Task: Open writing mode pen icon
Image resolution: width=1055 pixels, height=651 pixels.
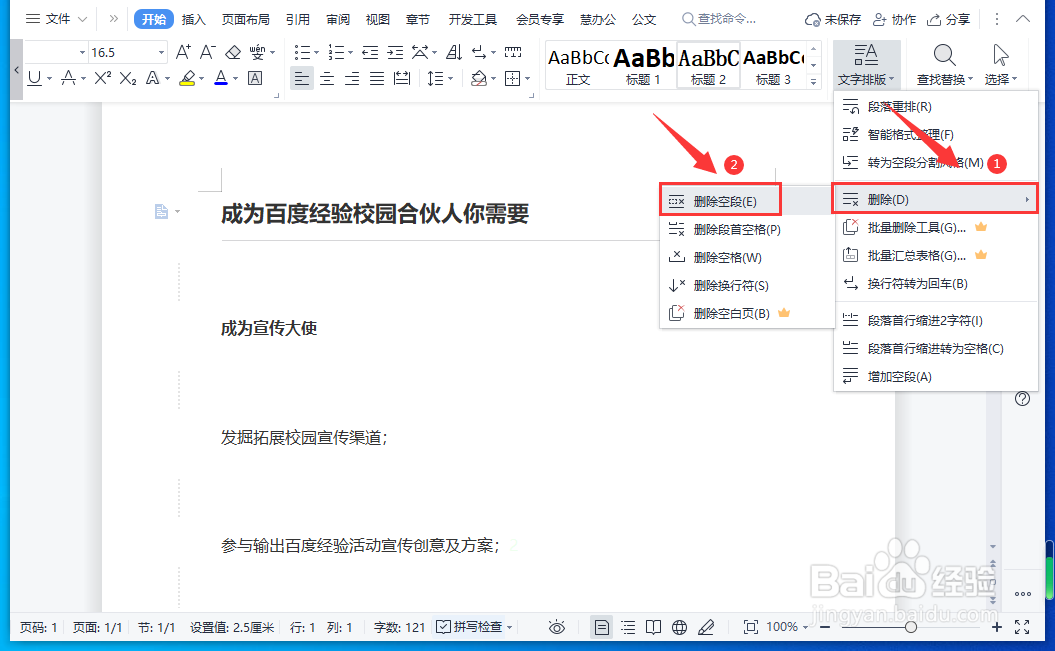Action: 706,627
